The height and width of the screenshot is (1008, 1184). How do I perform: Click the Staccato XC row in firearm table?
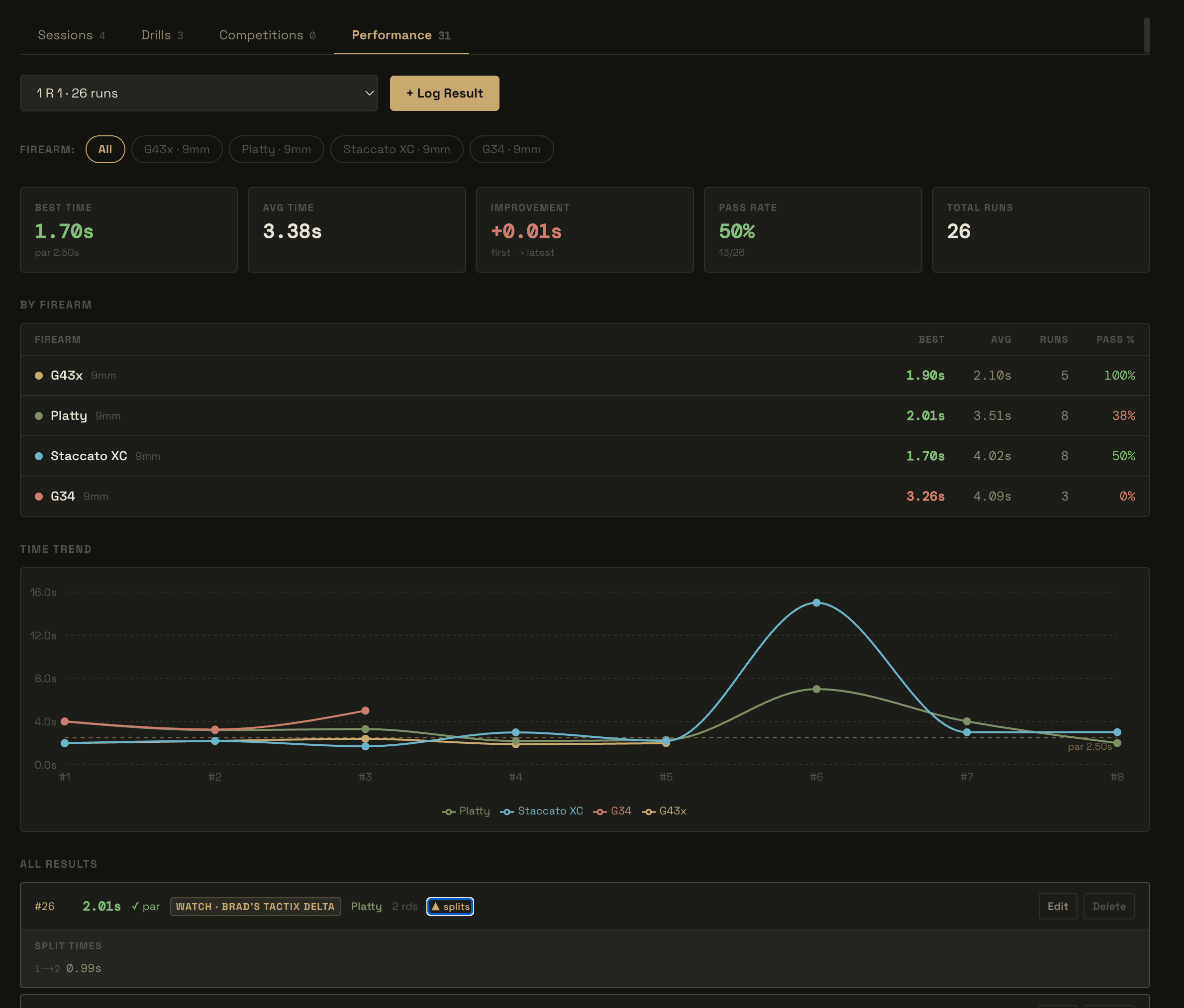585,456
